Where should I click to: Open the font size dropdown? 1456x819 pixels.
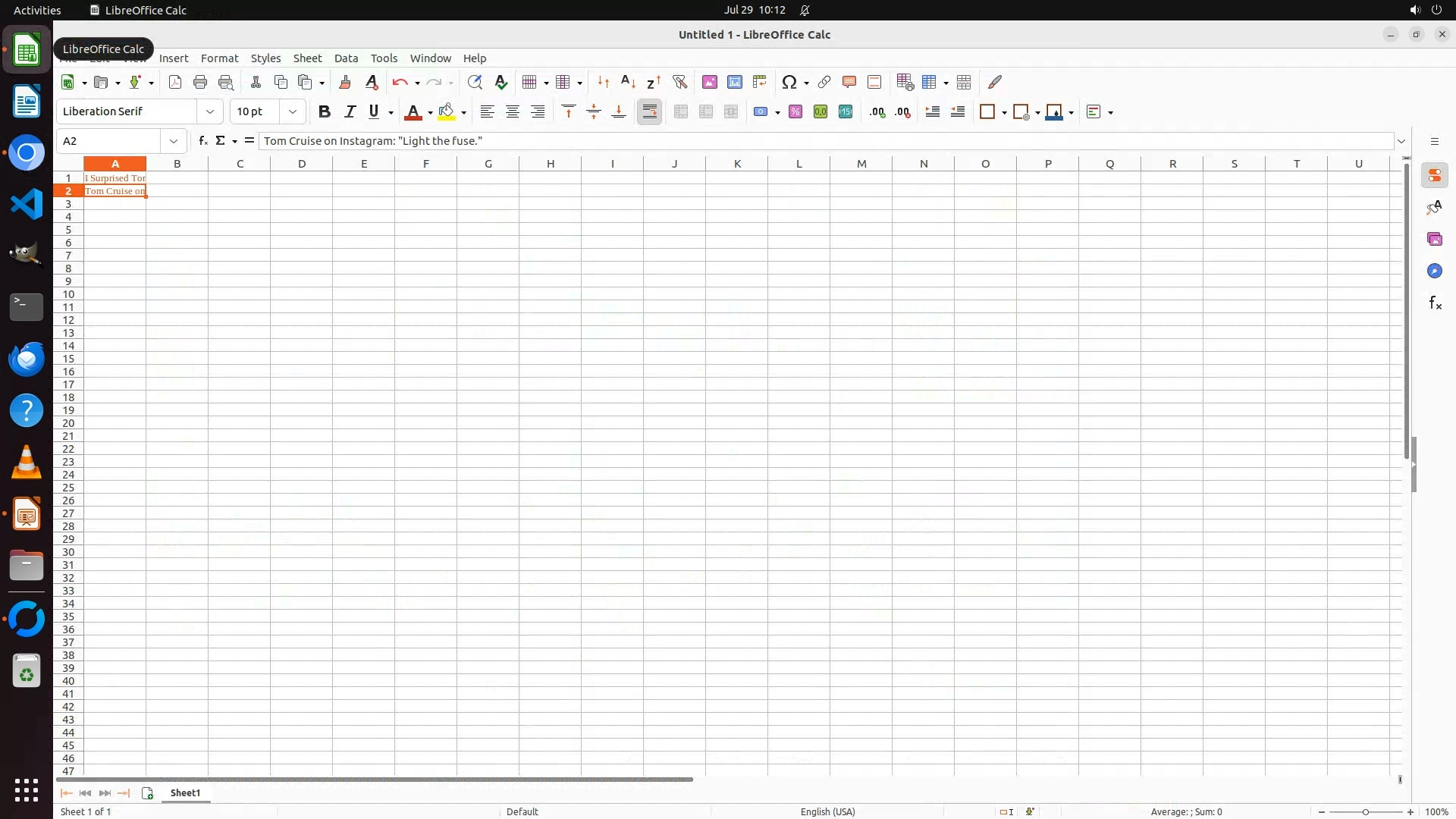292,111
